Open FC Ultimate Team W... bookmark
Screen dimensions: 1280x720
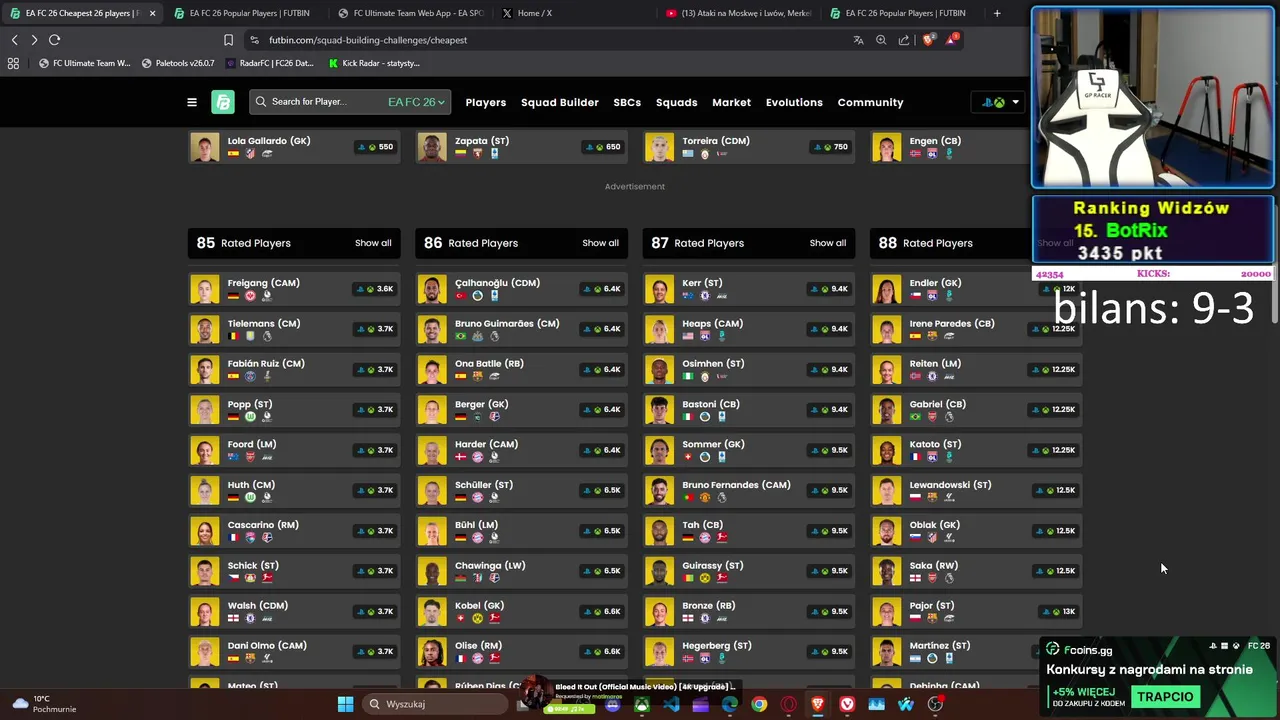pyautogui.click(x=85, y=63)
